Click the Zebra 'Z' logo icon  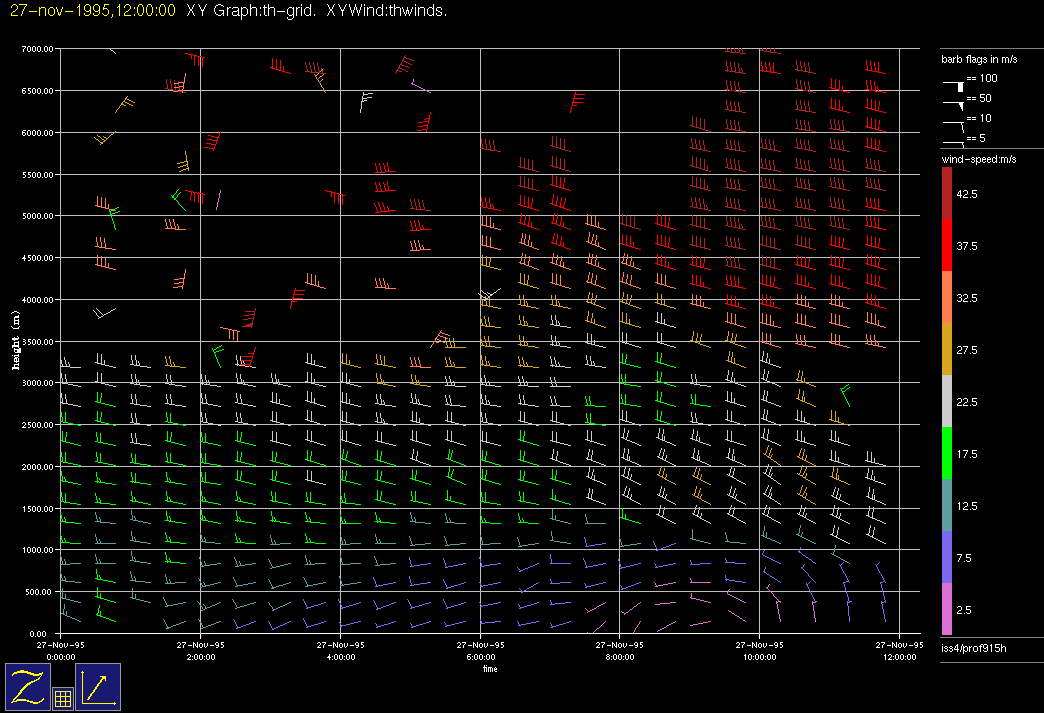coord(27,686)
